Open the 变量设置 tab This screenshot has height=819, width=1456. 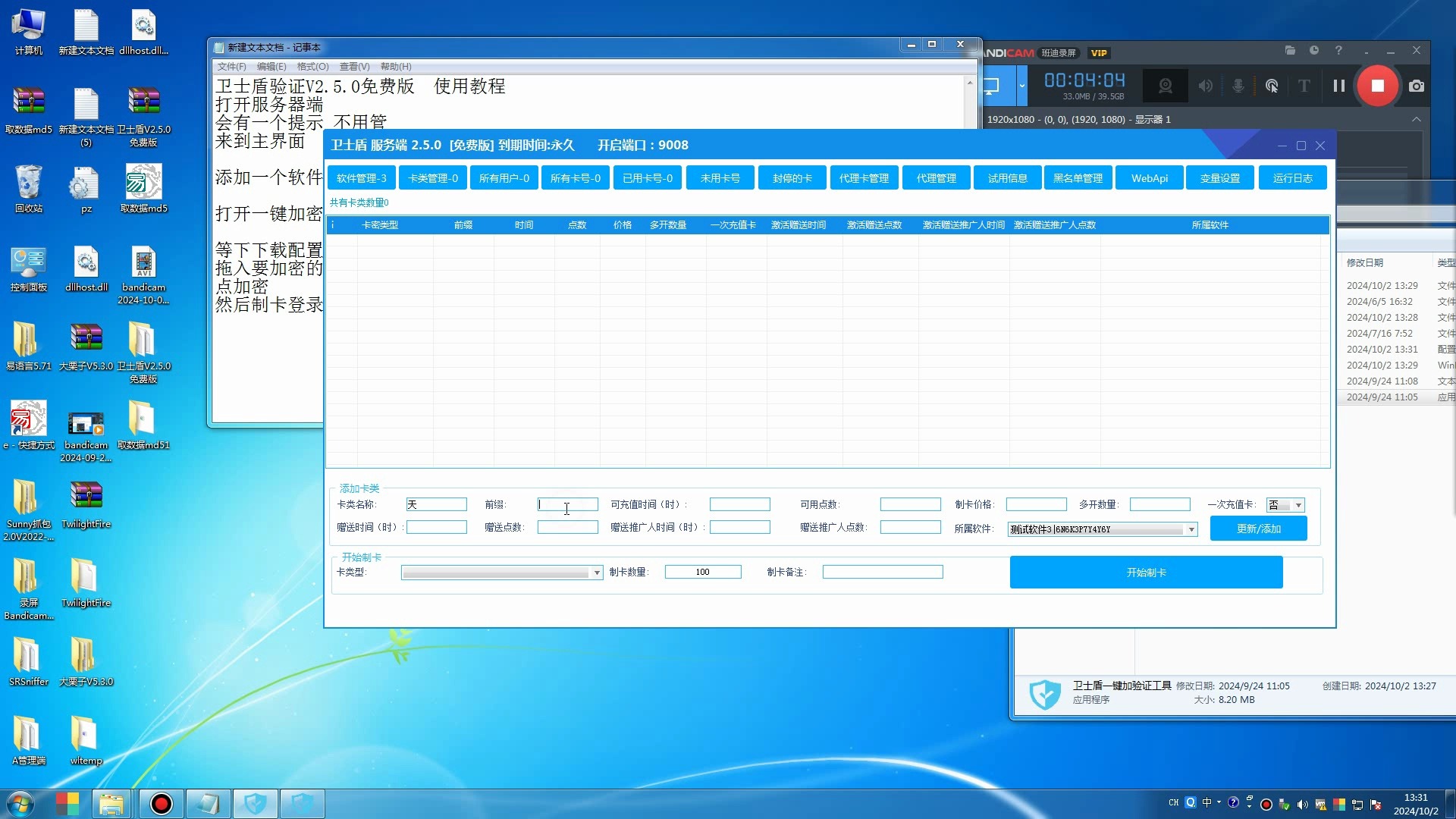coord(1220,178)
